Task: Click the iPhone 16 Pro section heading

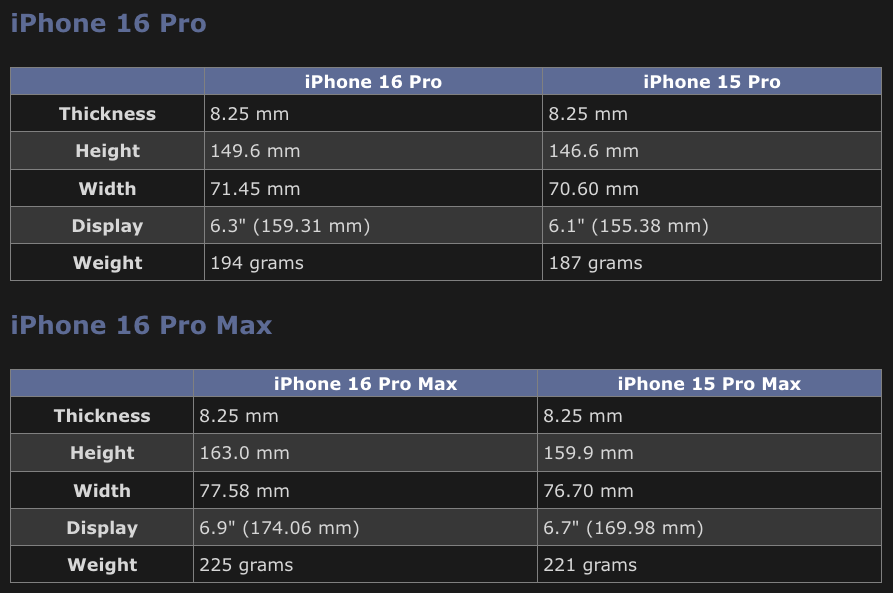Action: coord(108,24)
